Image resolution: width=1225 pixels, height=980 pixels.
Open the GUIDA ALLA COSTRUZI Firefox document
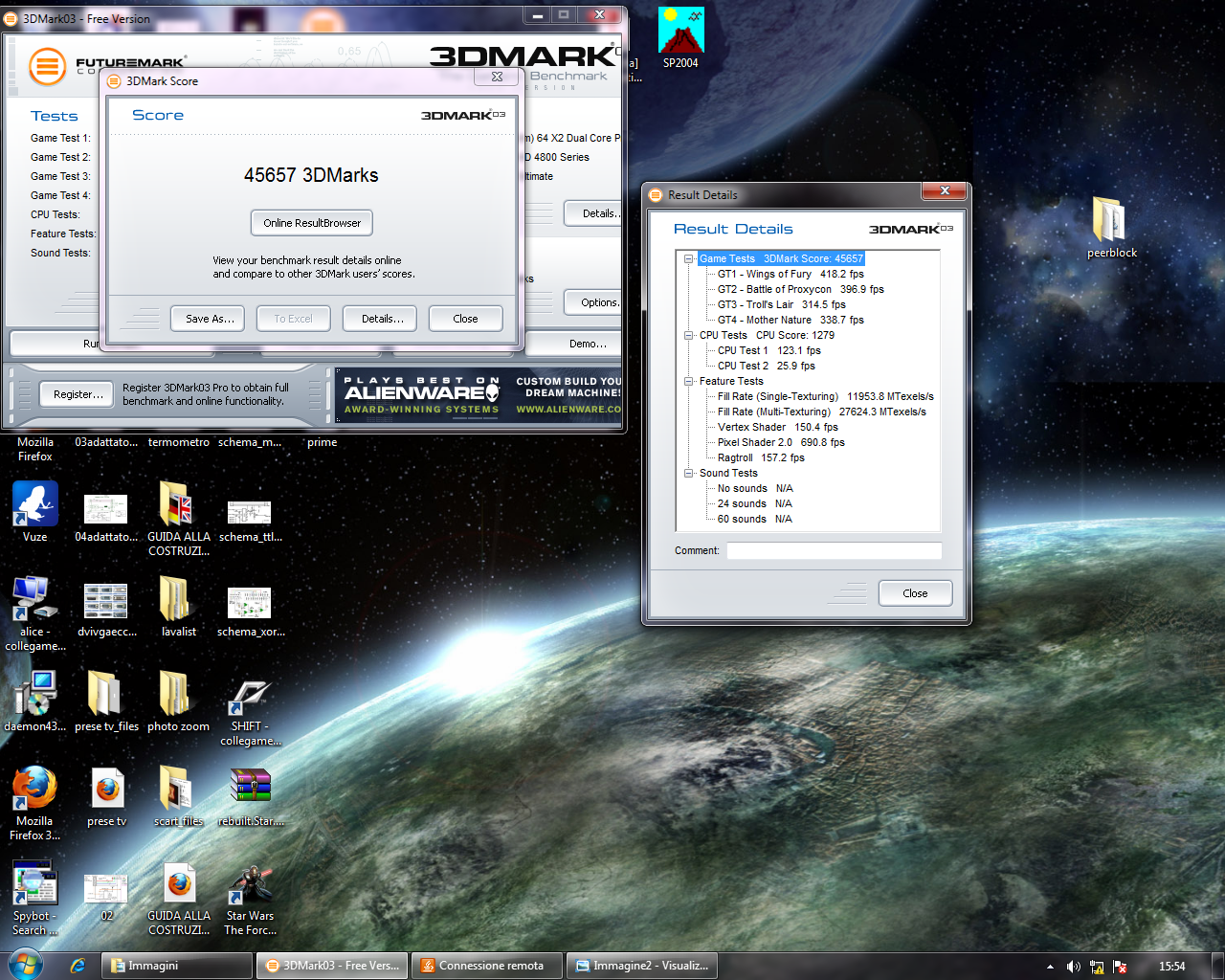[x=178, y=899]
